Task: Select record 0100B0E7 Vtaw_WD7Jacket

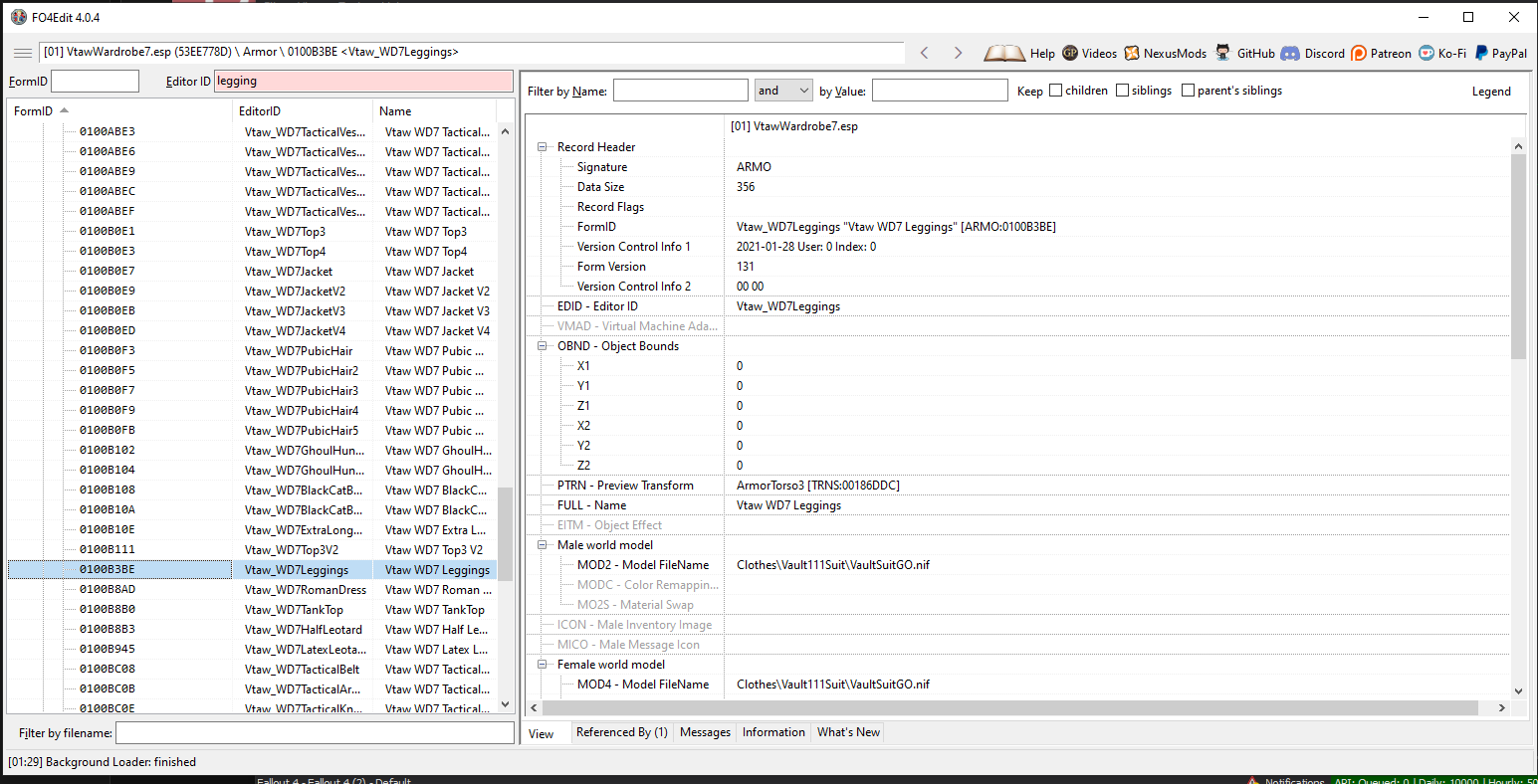Action: click(x=252, y=272)
